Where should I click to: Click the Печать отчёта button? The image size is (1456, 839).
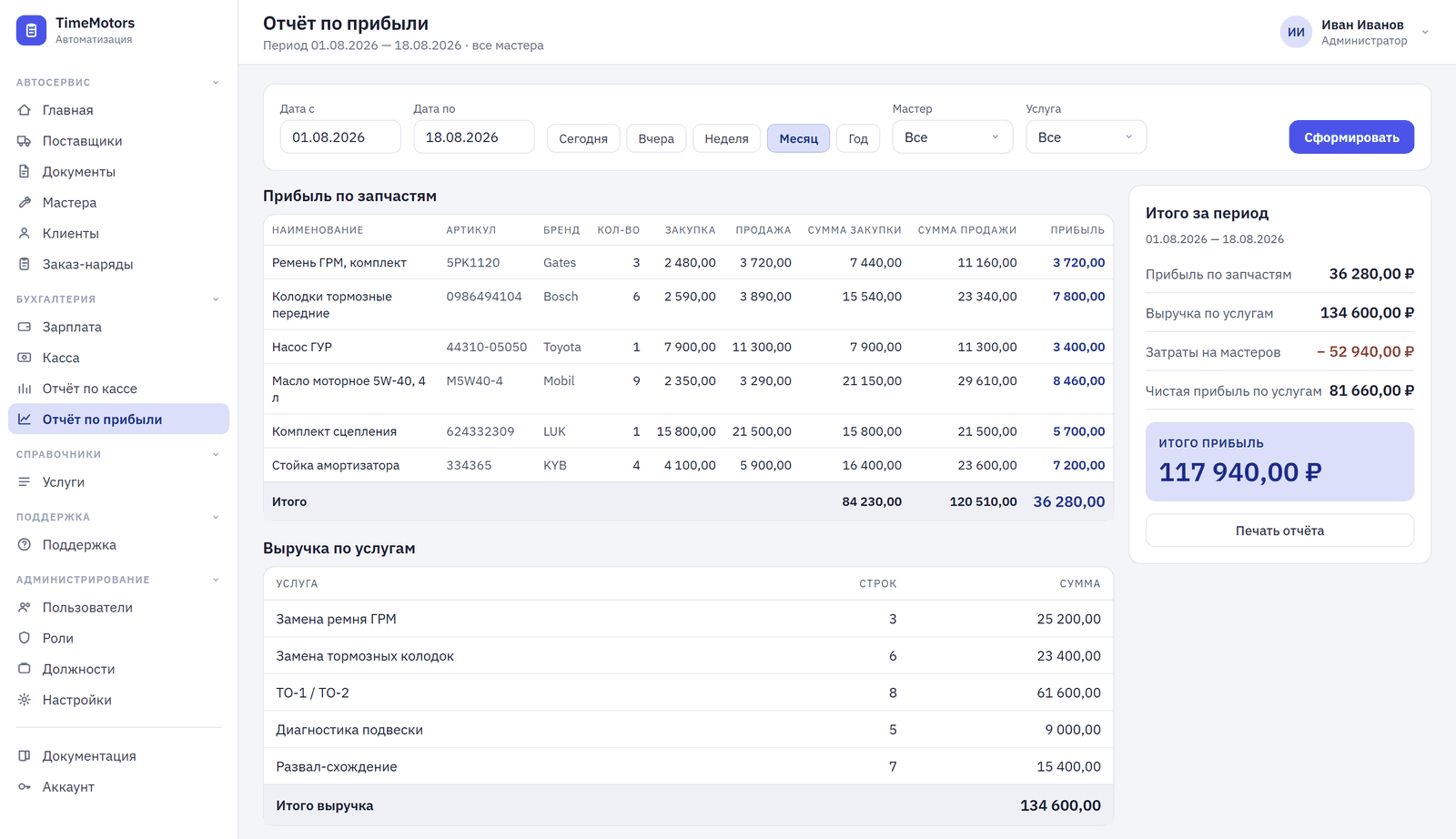coord(1279,531)
